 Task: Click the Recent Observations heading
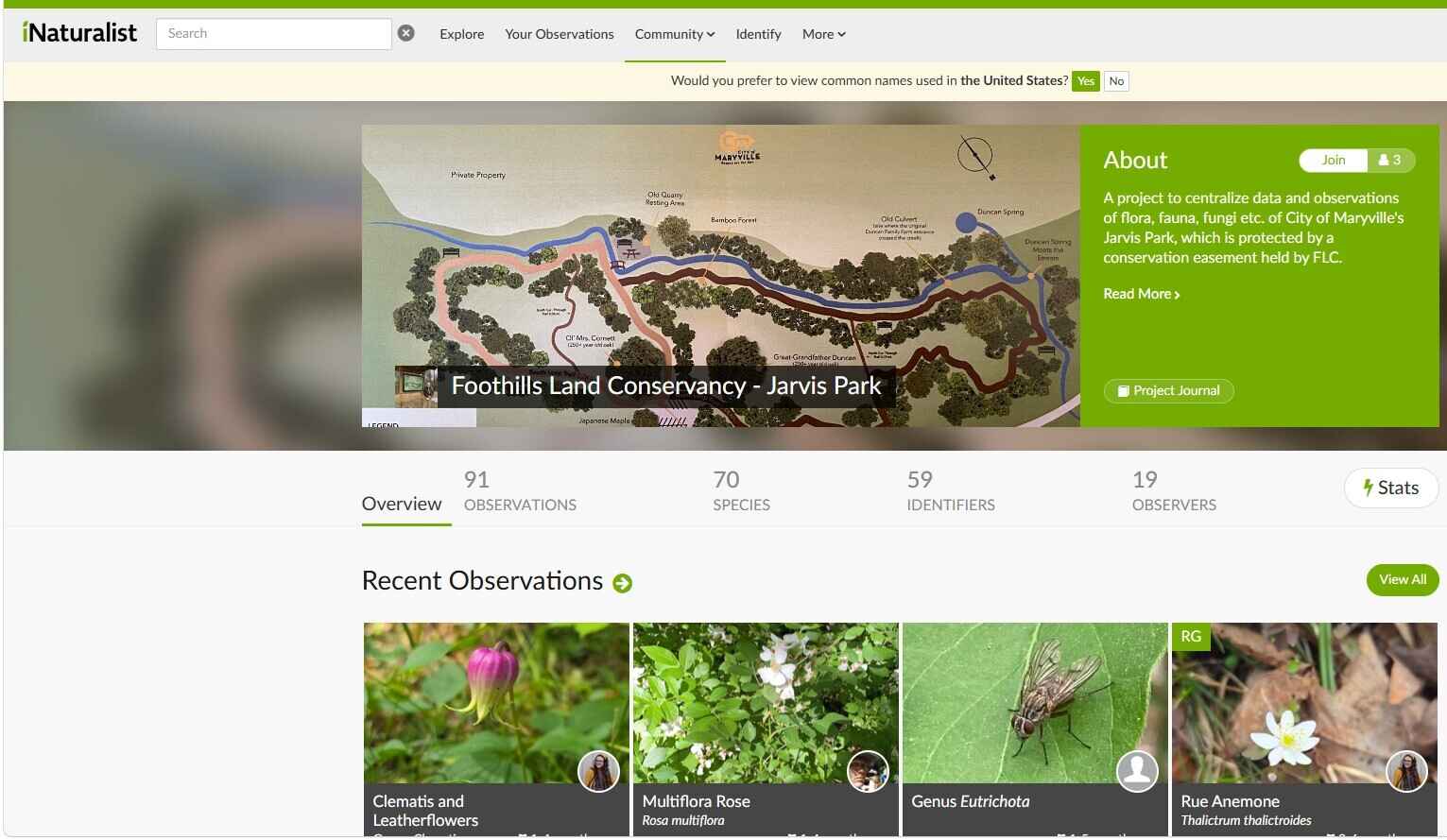click(482, 581)
